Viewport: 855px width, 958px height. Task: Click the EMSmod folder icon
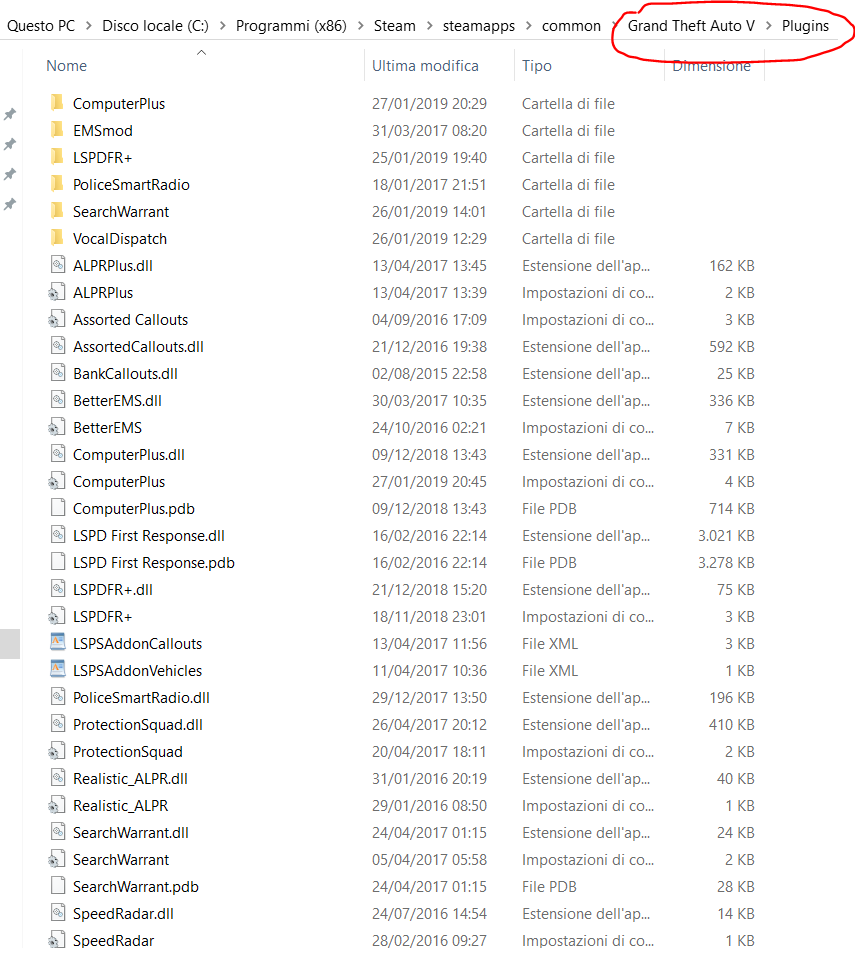(x=57, y=130)
